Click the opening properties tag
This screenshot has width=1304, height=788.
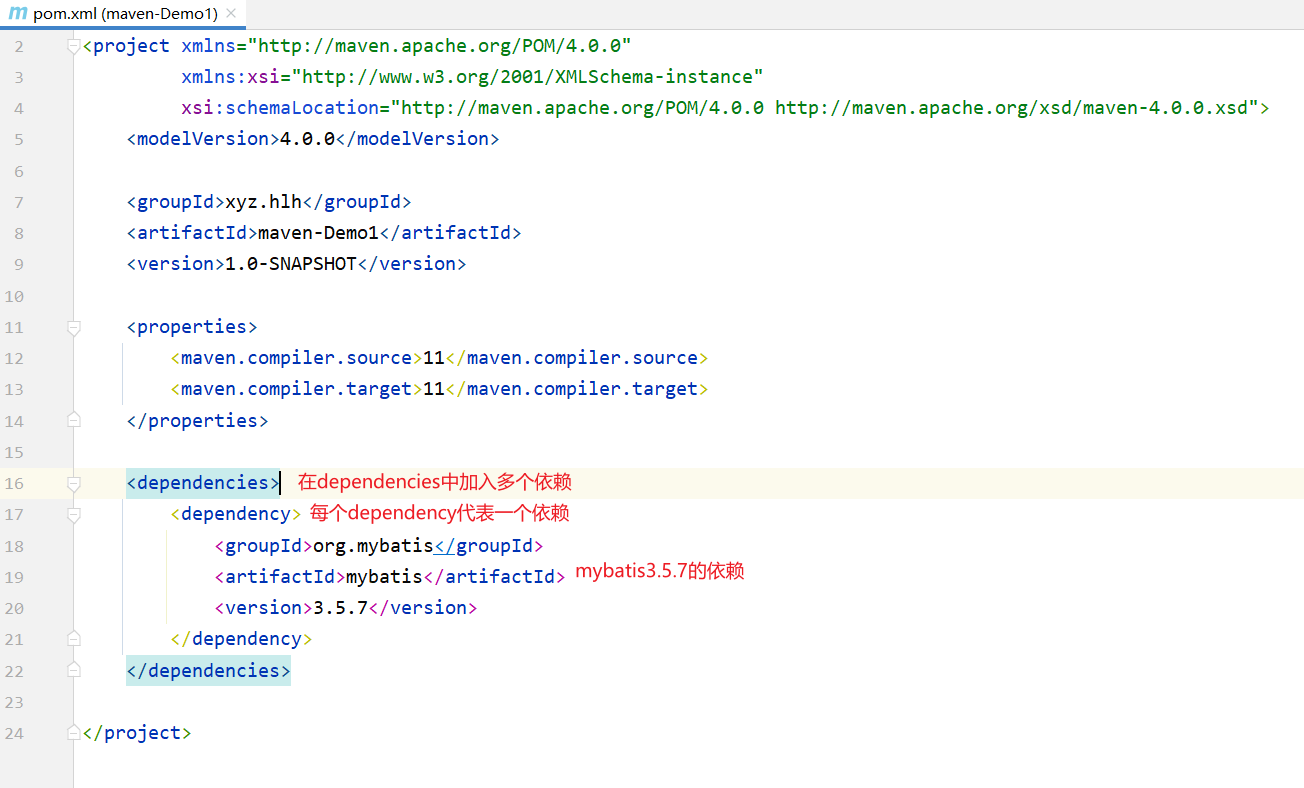(x=192, y=327)
